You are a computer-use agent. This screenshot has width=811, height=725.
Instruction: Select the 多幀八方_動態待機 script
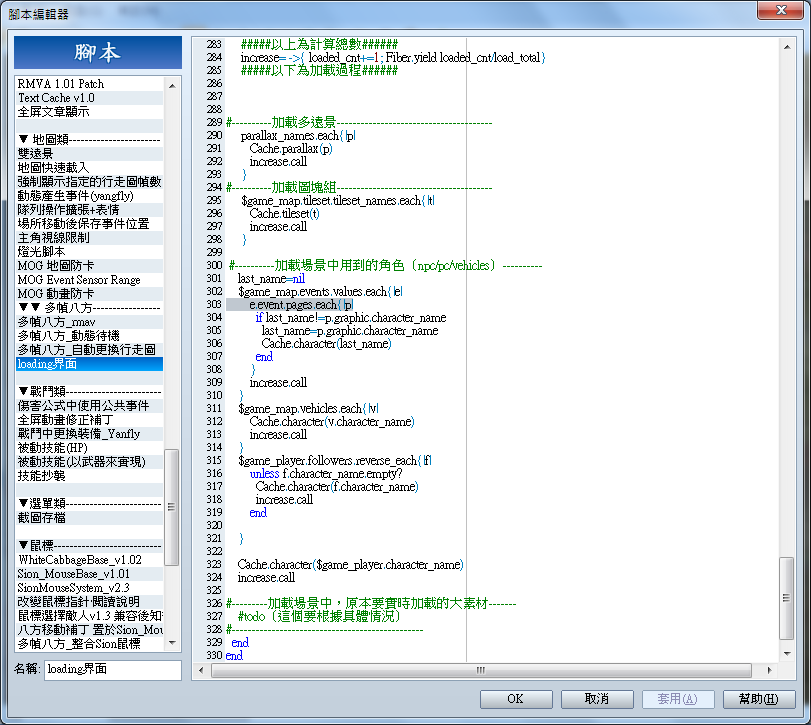pyautogui.click(x=89, y=336)
